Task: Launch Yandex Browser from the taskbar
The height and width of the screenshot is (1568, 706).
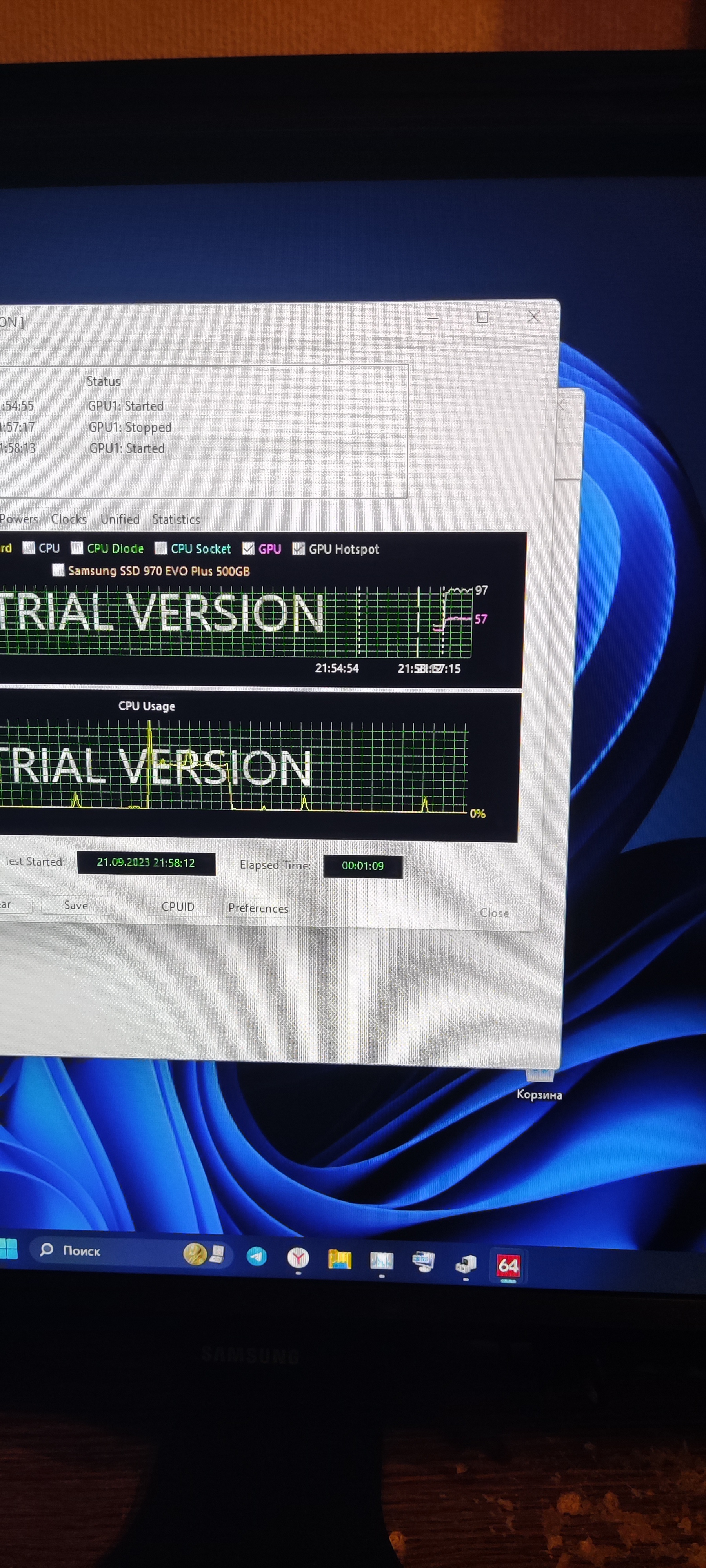Action: coord(298,1258)
